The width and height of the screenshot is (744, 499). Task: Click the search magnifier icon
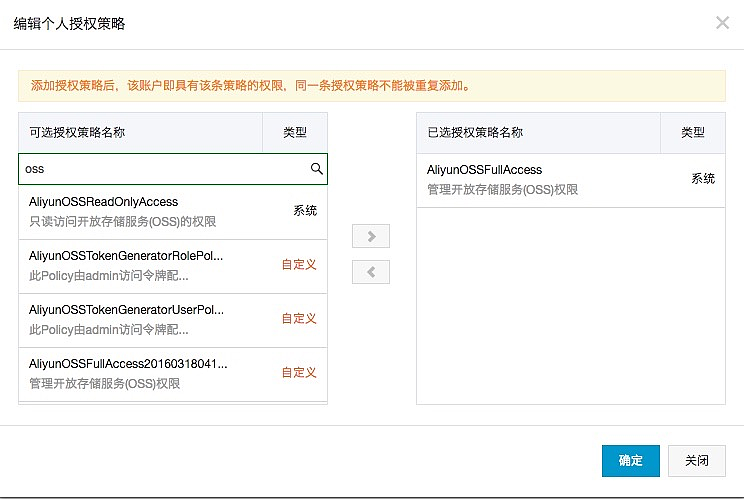click(x=317, y=169)
